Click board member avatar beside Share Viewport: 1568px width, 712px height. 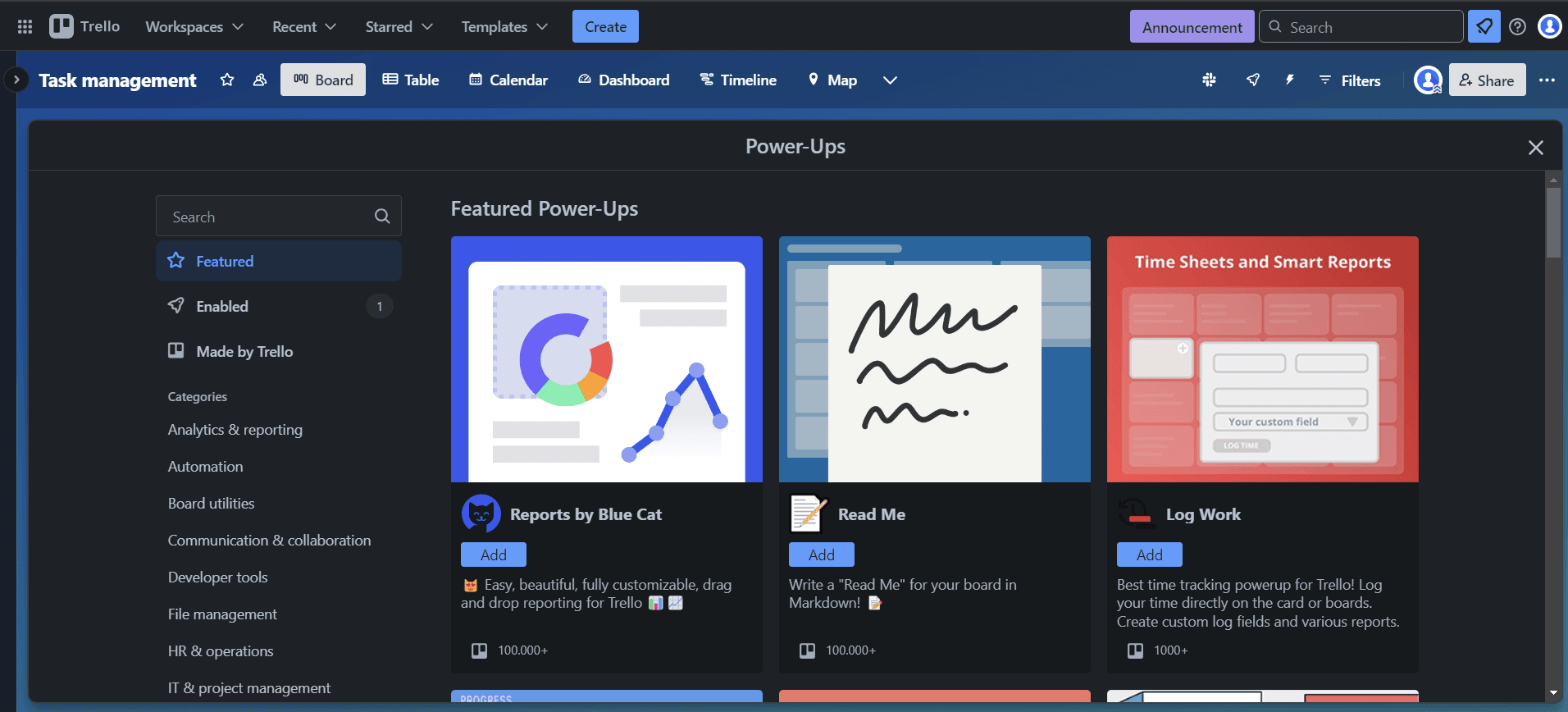point(1428,80)
